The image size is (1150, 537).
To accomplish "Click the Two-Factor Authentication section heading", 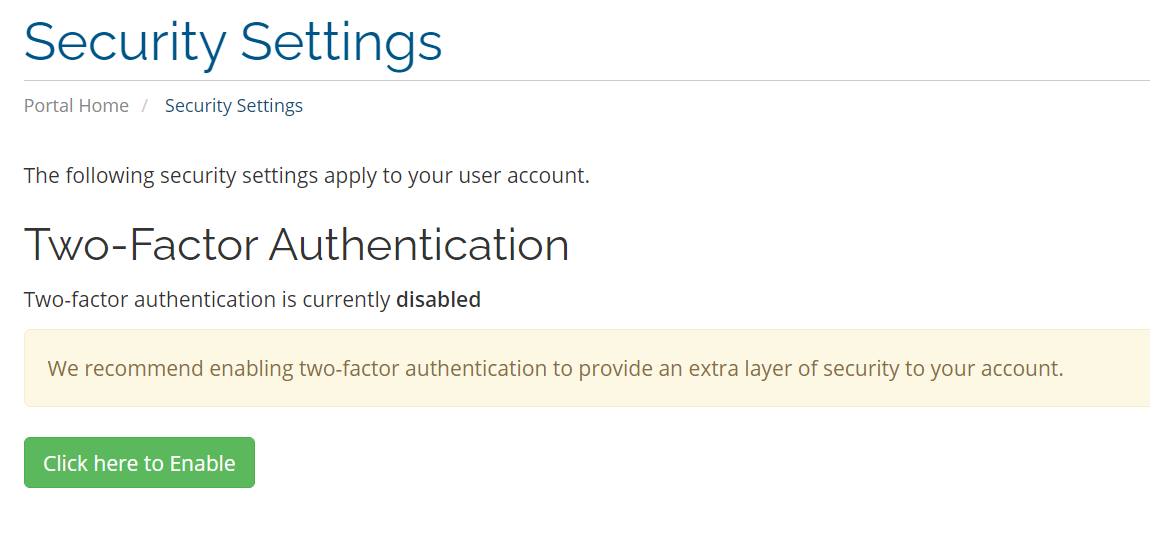I will pyautogui.click(x=296, y=245).
